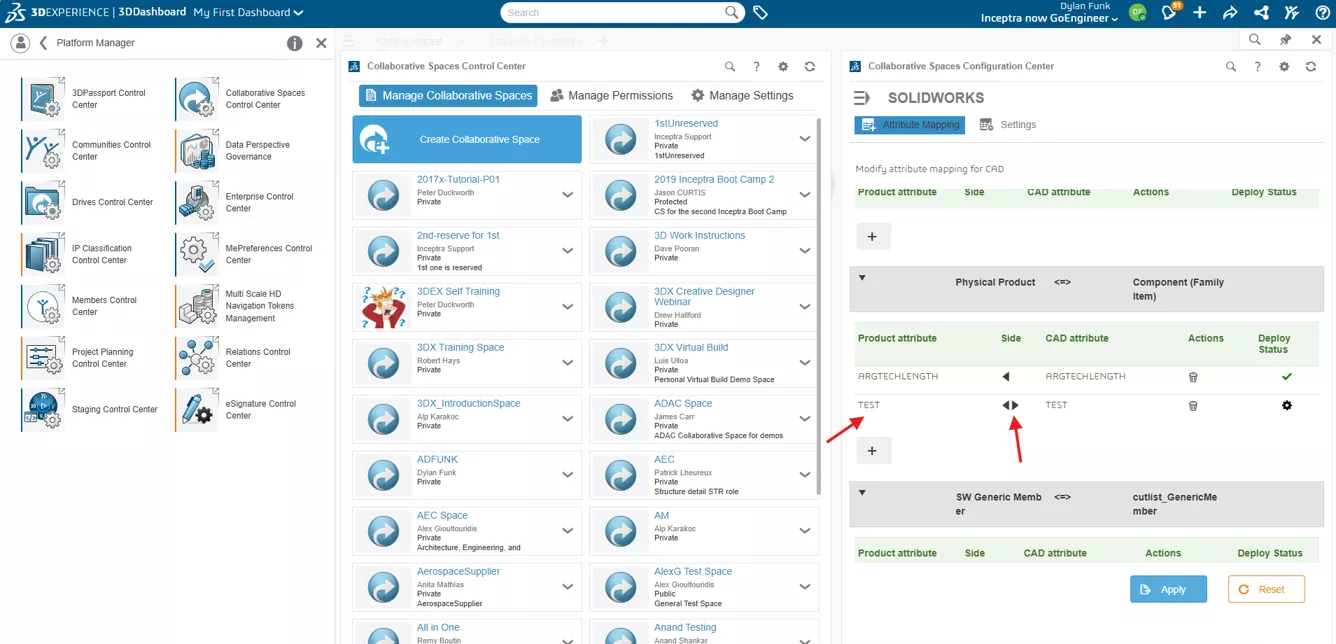This screenshot has width=1336, height=644.
Task: Open gear settings of Configuration Center widget
Action: (1284, 66)
